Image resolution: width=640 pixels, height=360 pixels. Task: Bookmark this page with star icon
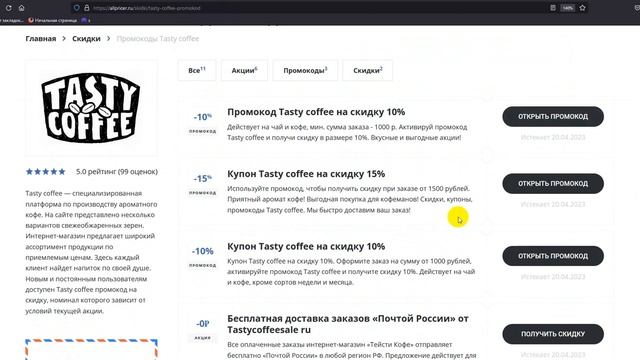point(582,8)
